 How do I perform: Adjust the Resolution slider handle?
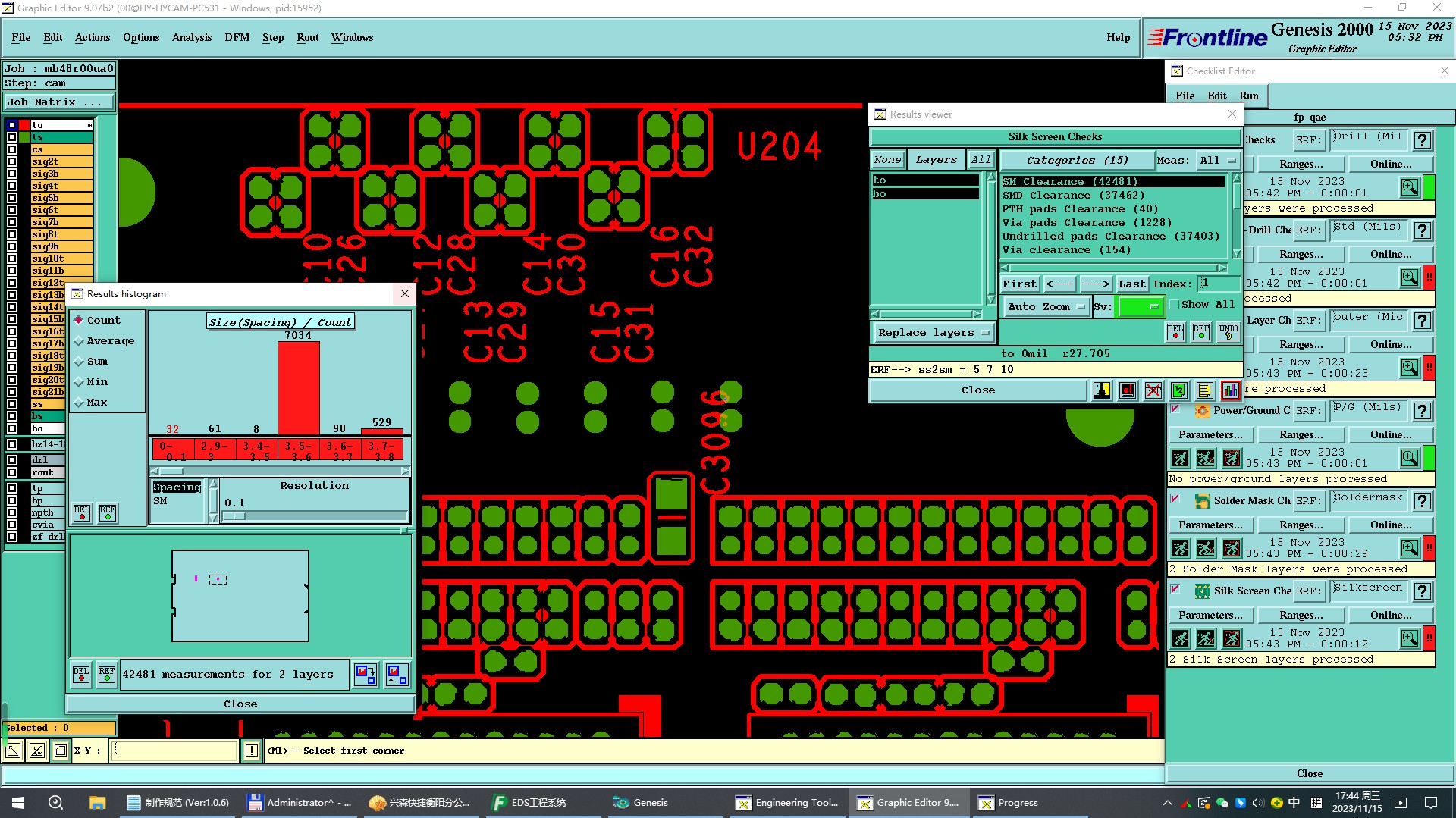point(234,516)
